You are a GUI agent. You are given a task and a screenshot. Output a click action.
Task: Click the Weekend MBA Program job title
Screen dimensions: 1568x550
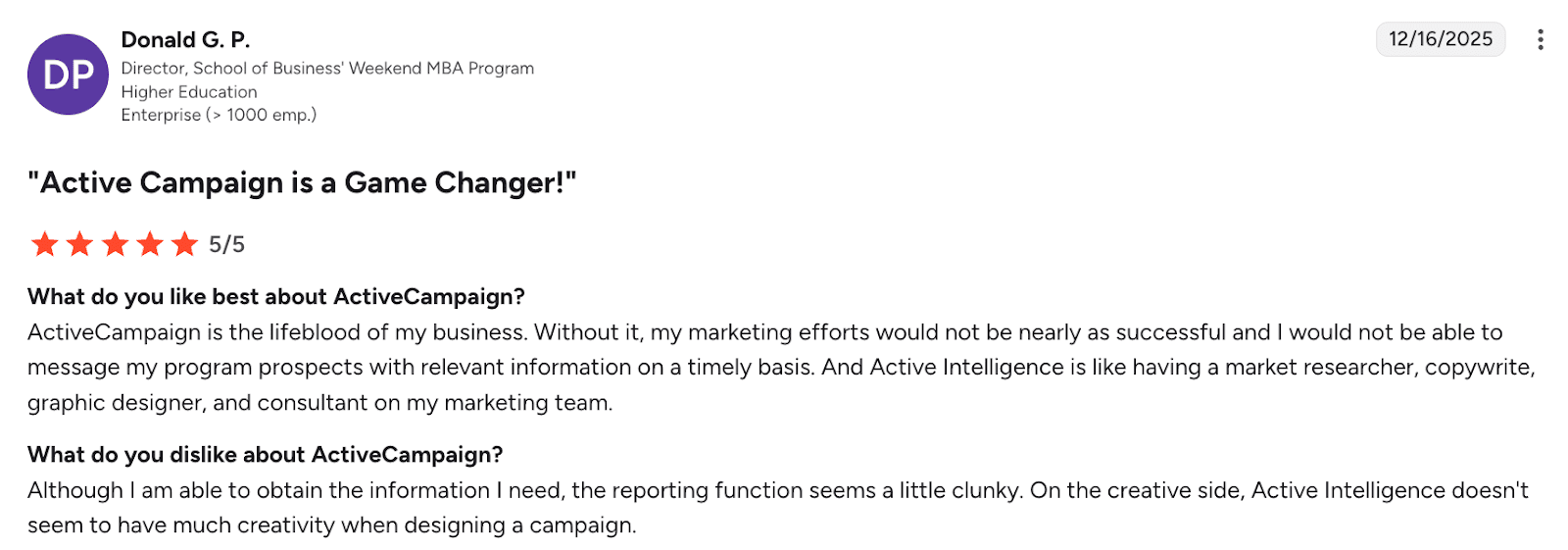(327, 69)
